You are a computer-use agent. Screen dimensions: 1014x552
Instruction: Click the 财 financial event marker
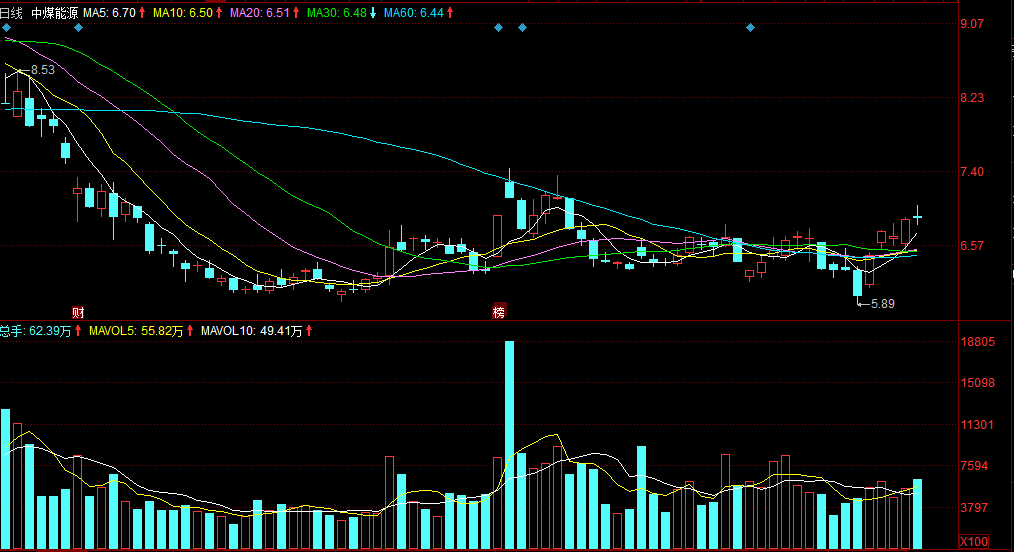78,312
